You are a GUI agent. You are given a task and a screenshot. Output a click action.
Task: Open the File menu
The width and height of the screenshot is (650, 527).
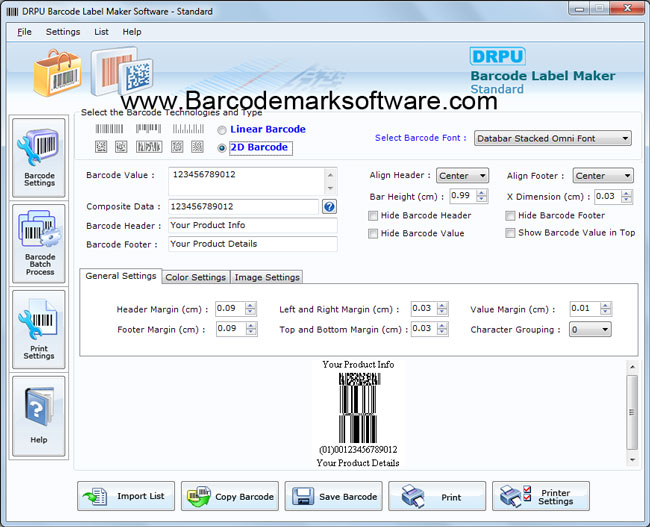pyautogui.click(x=24, y=32)
